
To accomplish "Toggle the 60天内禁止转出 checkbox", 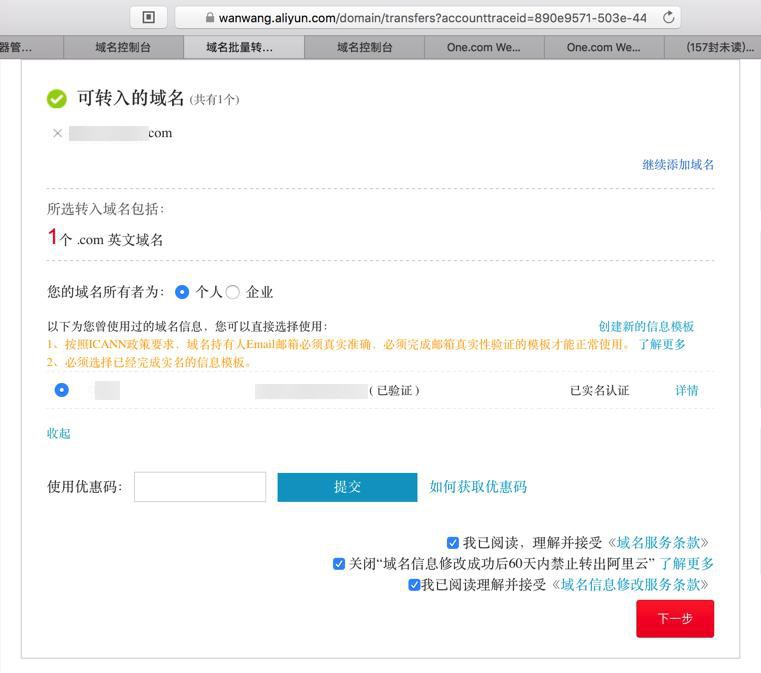I will pyautogui.click(x=339, y=564).
